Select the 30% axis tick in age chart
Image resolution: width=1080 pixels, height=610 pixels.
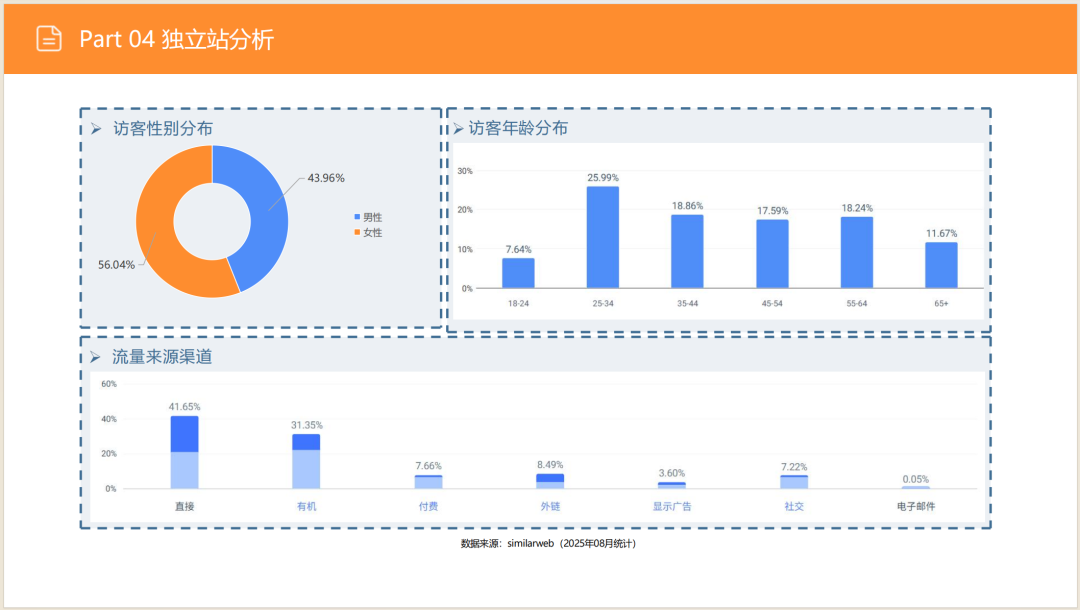465,171
